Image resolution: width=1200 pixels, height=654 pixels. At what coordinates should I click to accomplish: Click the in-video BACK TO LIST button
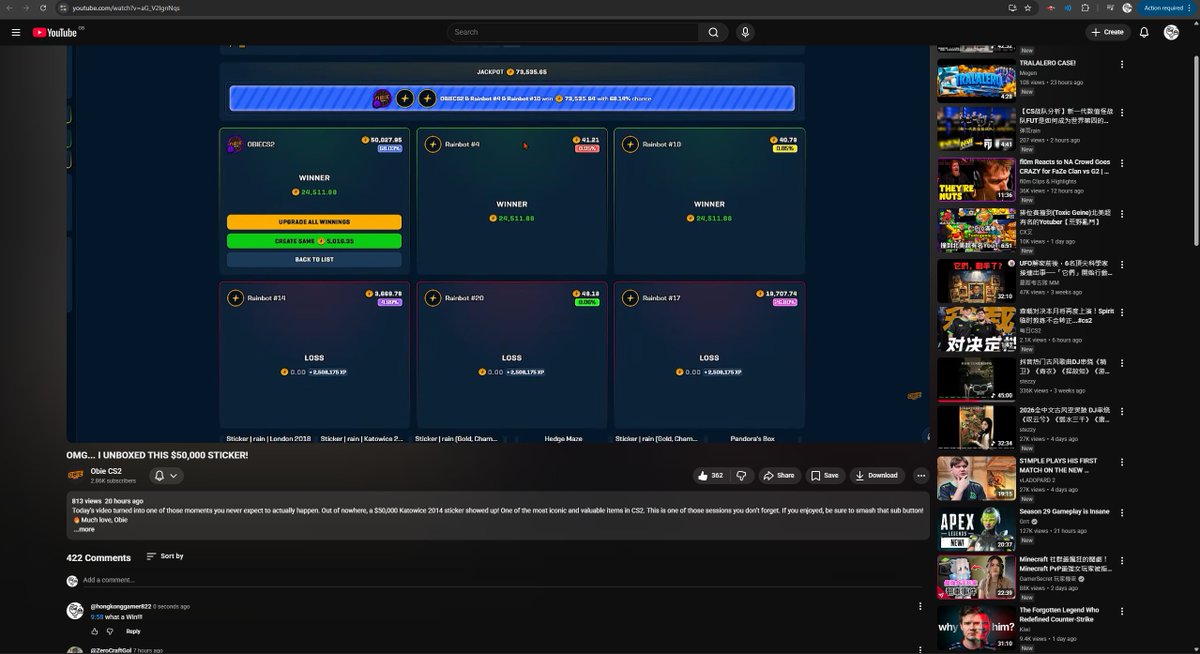tap(314, 259)
